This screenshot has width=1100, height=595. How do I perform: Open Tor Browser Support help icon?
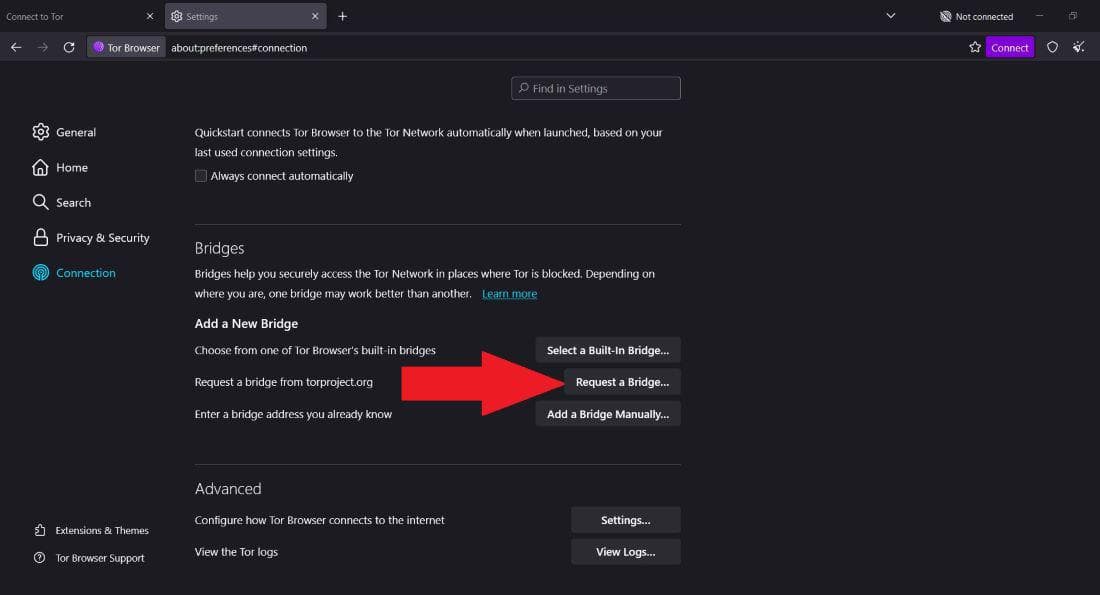point(39,557)
